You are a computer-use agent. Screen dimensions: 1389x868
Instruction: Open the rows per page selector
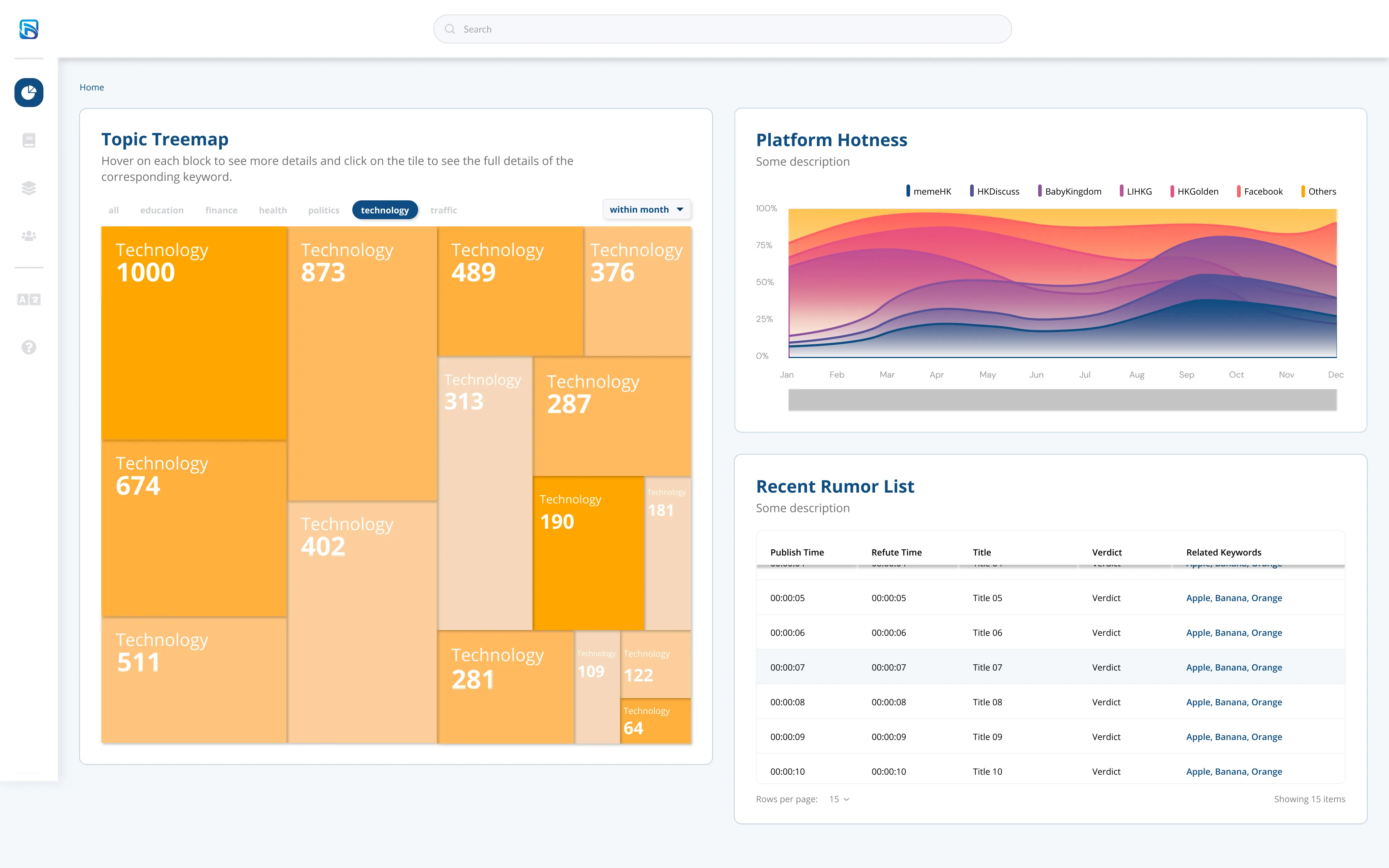pyautogui.click(x=839, y=799)
